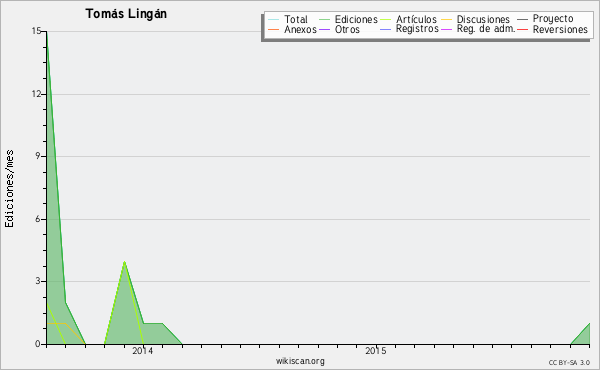Click the red Reversiones legend line swatch
The image size is (600, 370).
point(522,29)
